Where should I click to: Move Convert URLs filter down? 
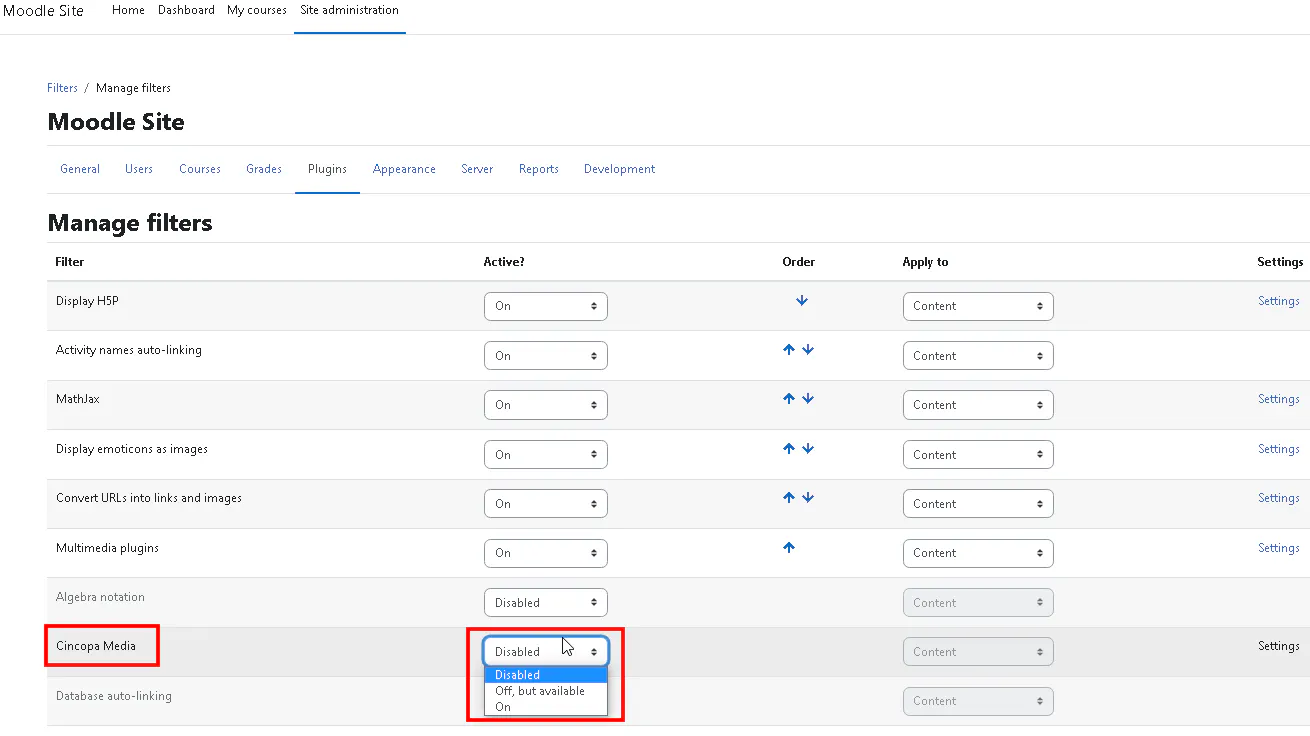[x=808, y=498]
